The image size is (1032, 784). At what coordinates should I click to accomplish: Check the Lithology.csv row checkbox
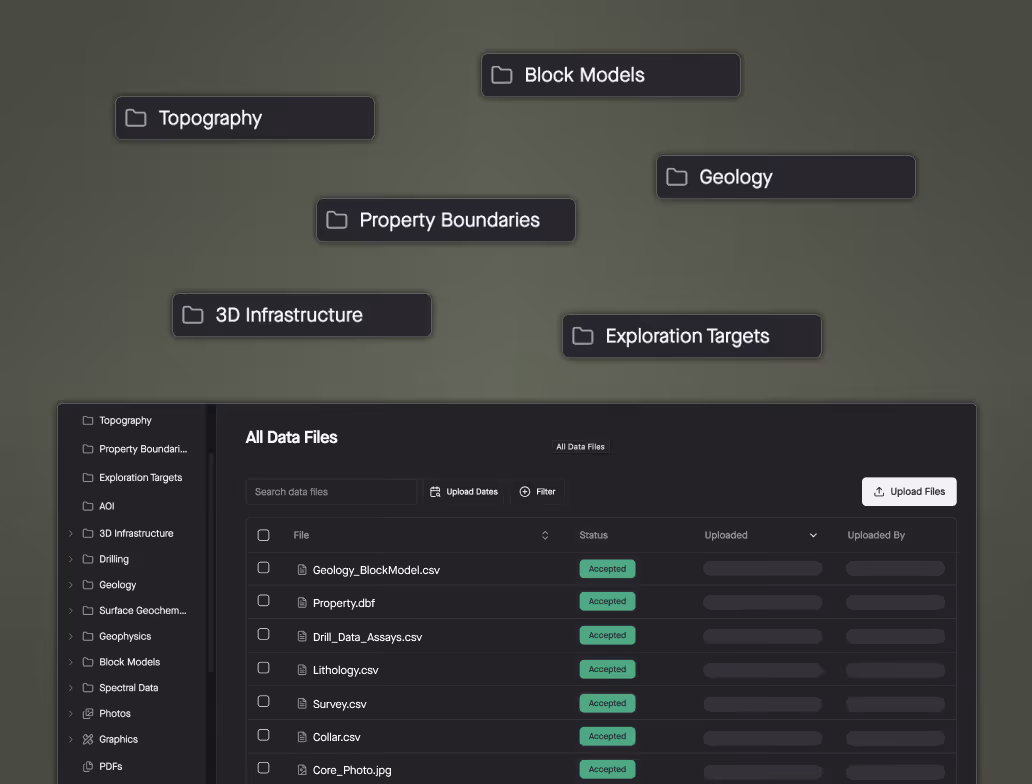coord(263,667)
